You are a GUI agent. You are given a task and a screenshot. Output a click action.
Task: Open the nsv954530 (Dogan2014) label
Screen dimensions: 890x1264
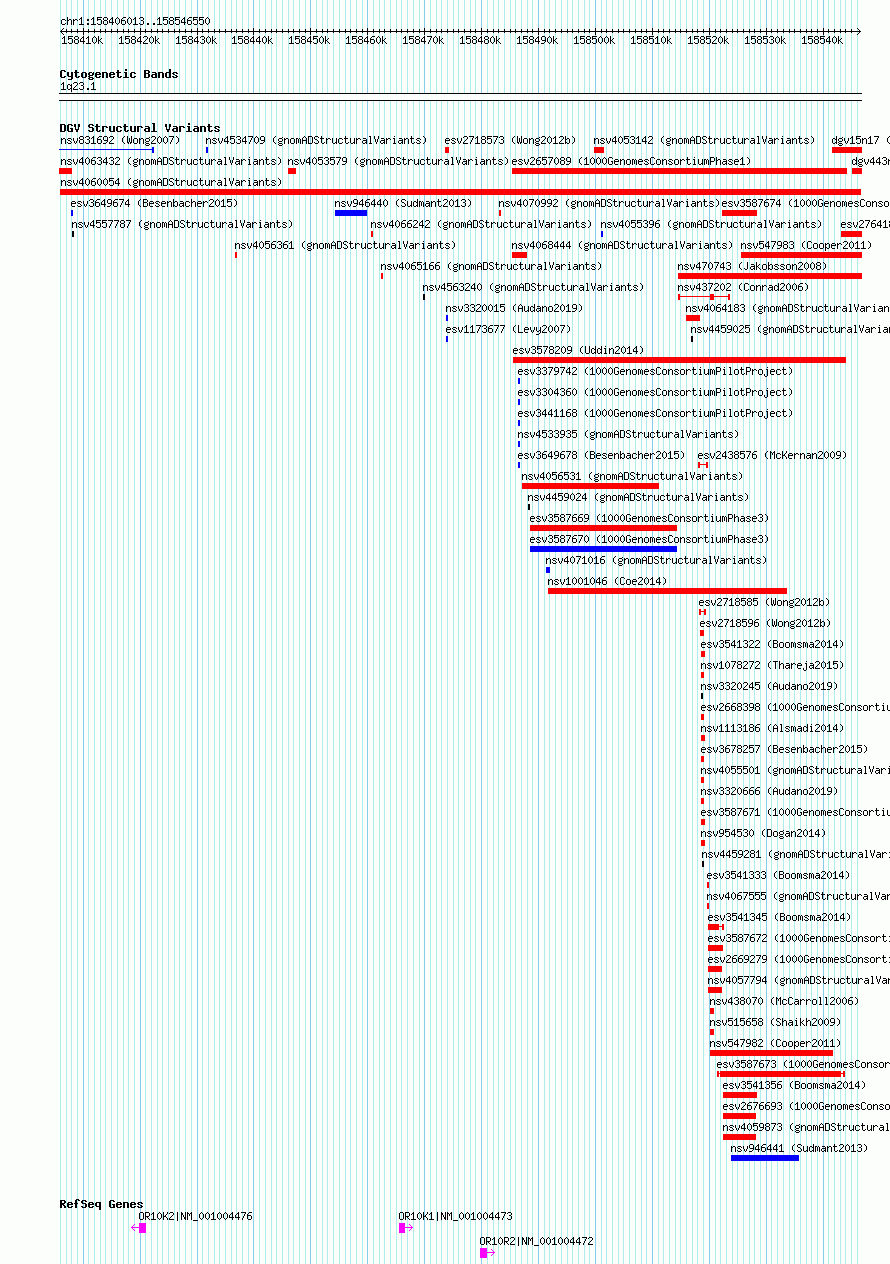763,833
